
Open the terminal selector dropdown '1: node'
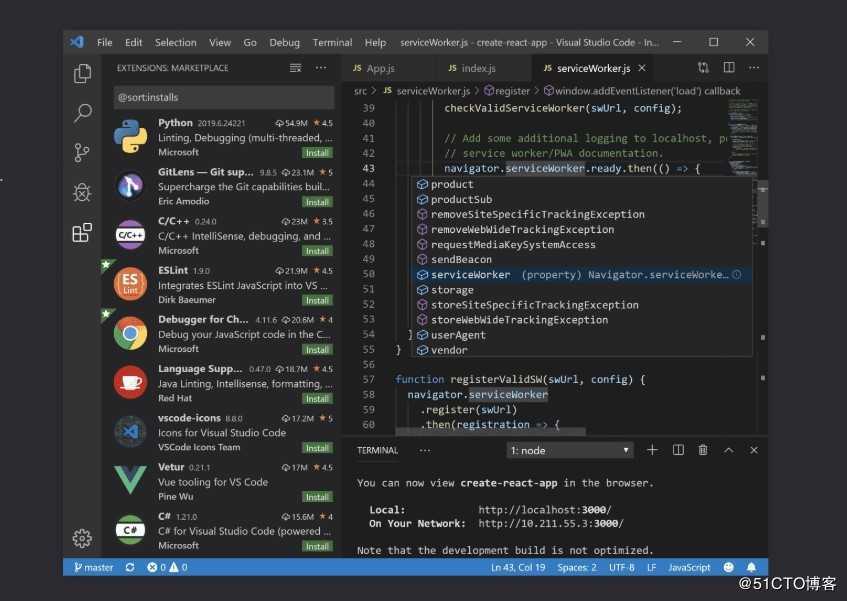point(570,450)
